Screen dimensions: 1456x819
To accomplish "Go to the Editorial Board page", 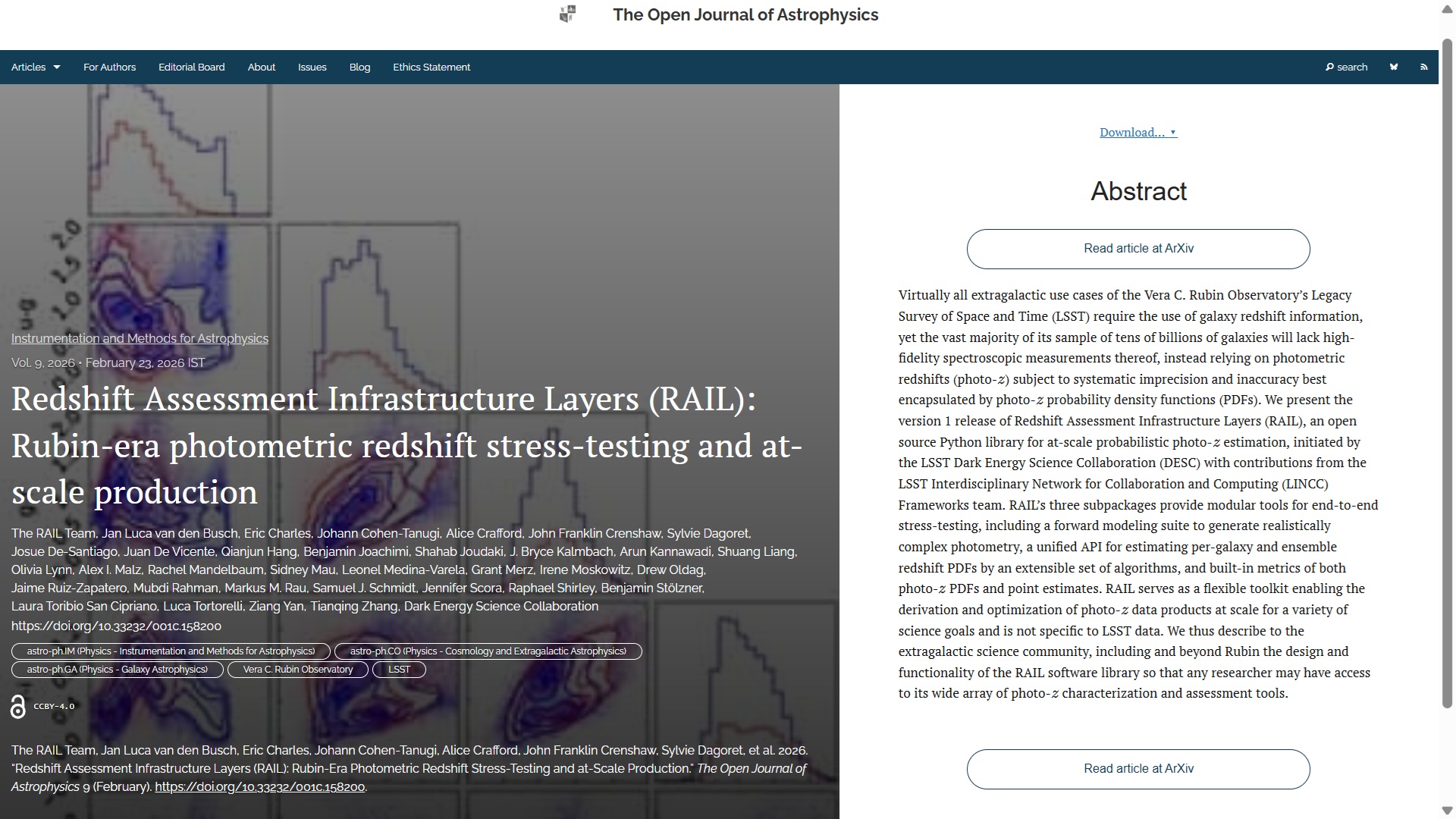I will pos(191,67).
